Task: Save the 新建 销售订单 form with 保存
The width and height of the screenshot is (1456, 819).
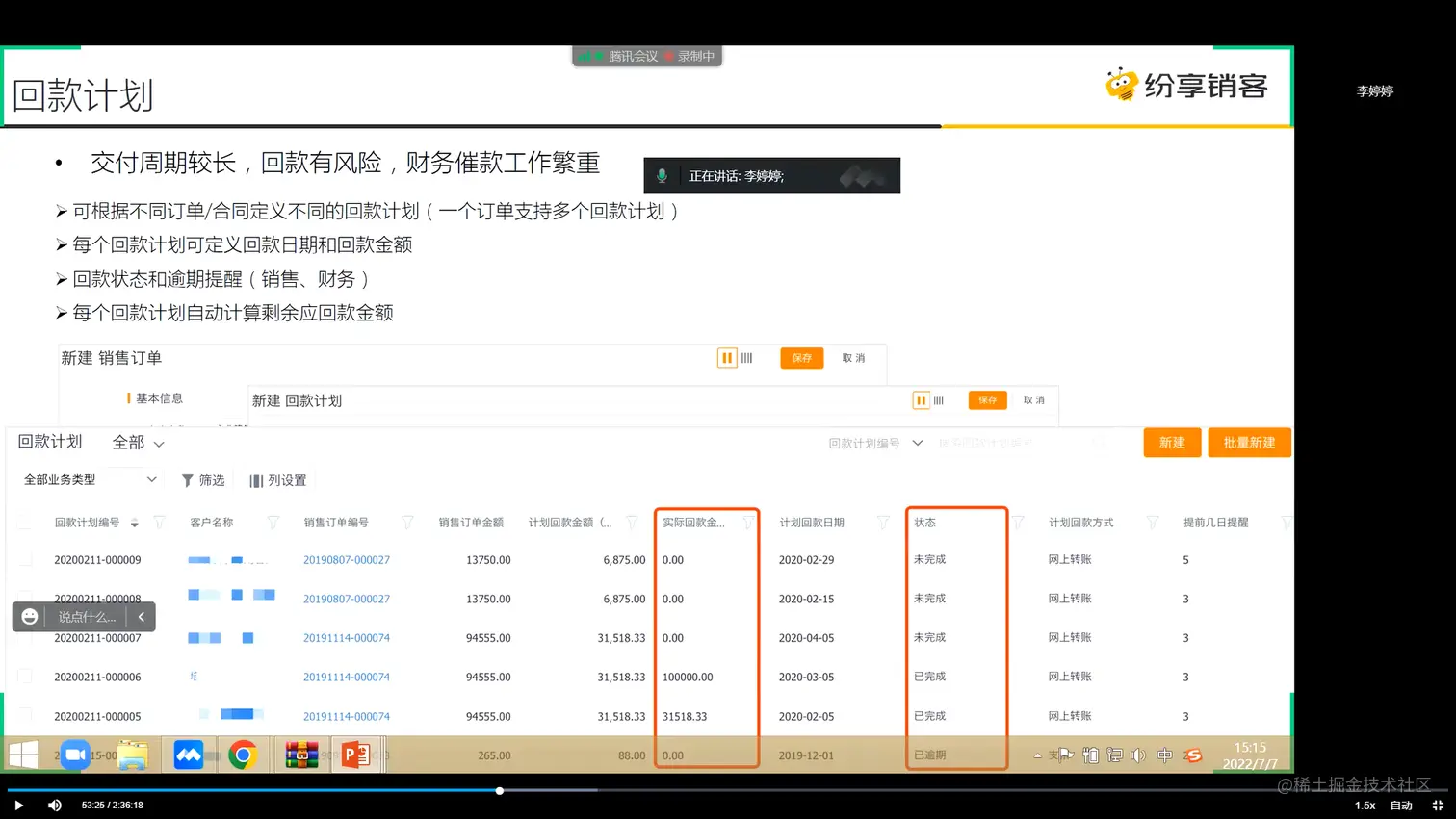Action: (801, 358)
